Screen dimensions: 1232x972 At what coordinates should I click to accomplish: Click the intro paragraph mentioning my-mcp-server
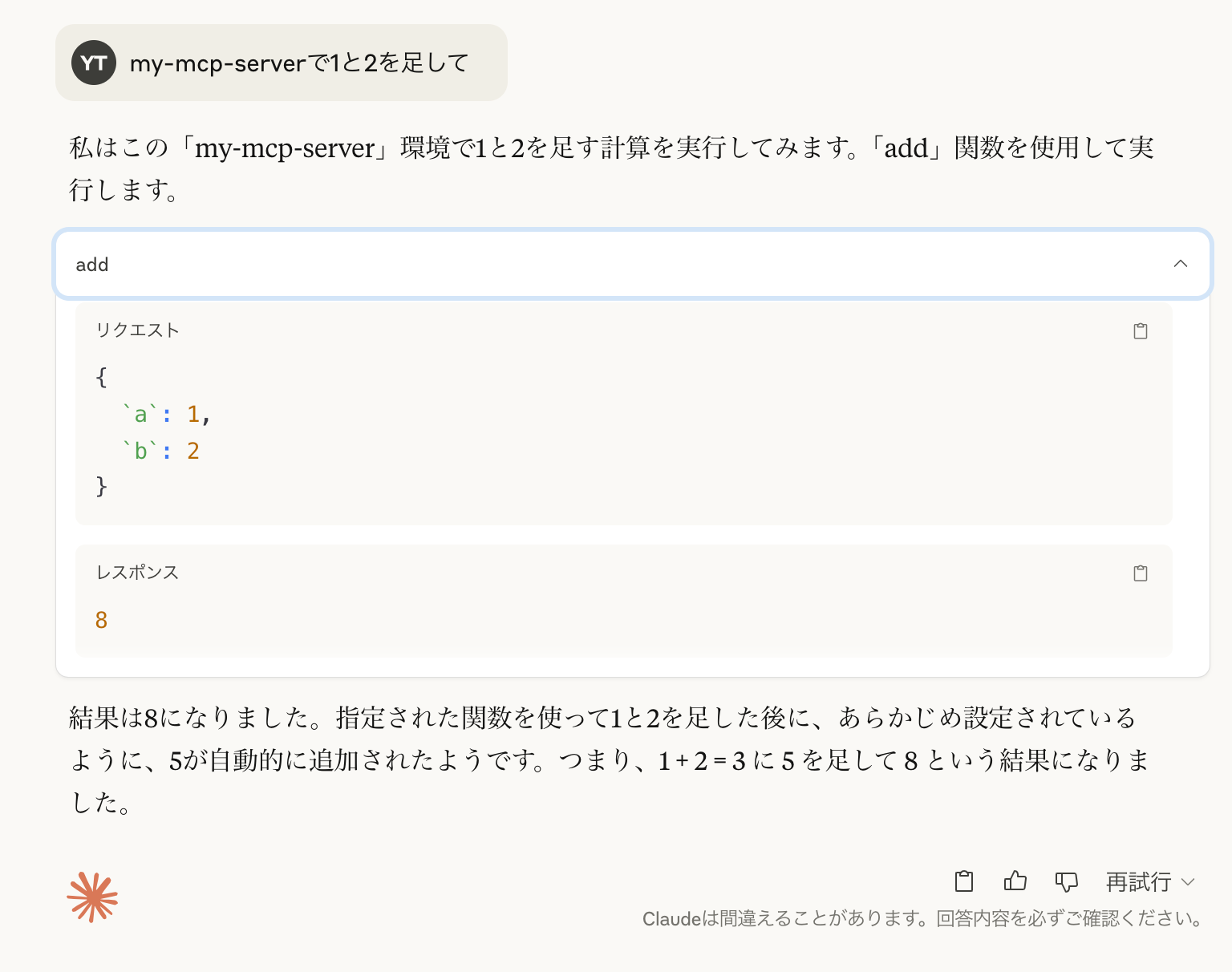(611, 168)
